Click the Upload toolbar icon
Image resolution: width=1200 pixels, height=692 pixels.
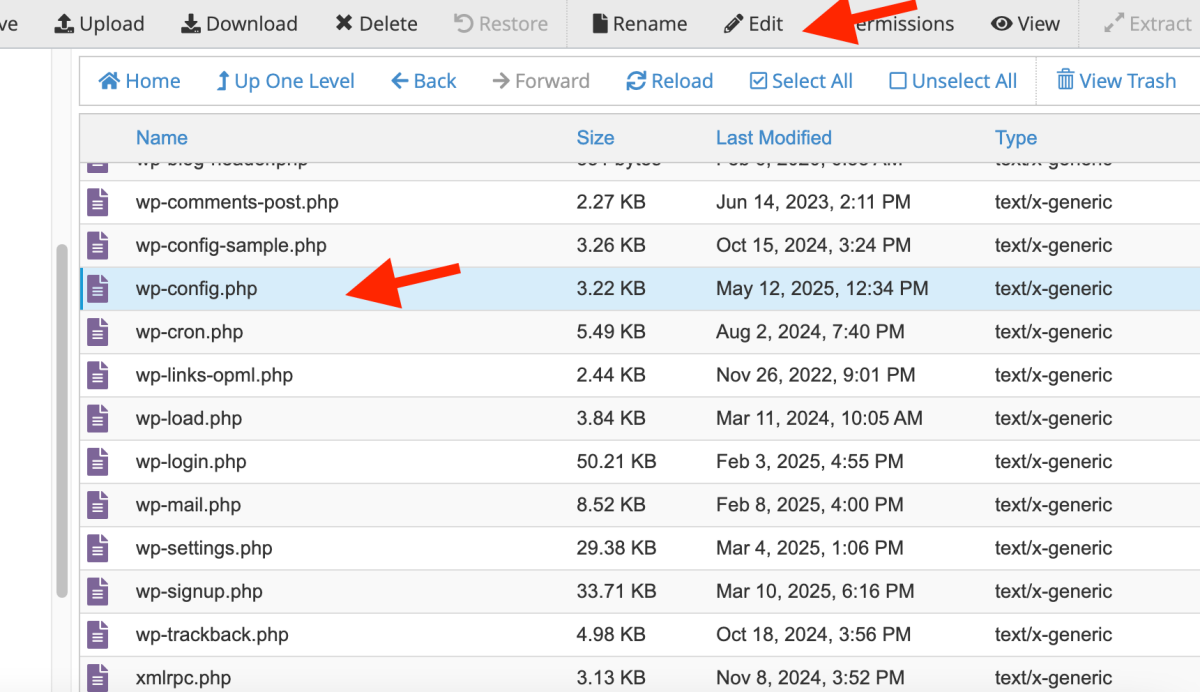[x=64, y=24]
